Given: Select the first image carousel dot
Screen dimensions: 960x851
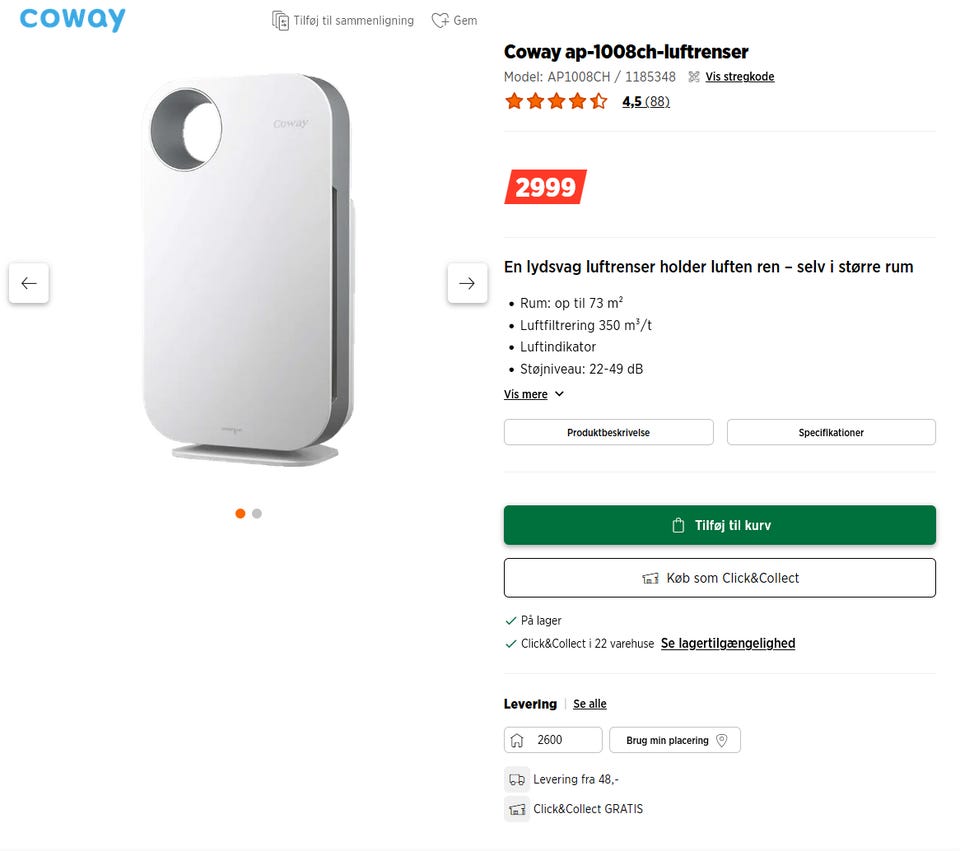Looking at the screenshot, I should pos(240,513).
